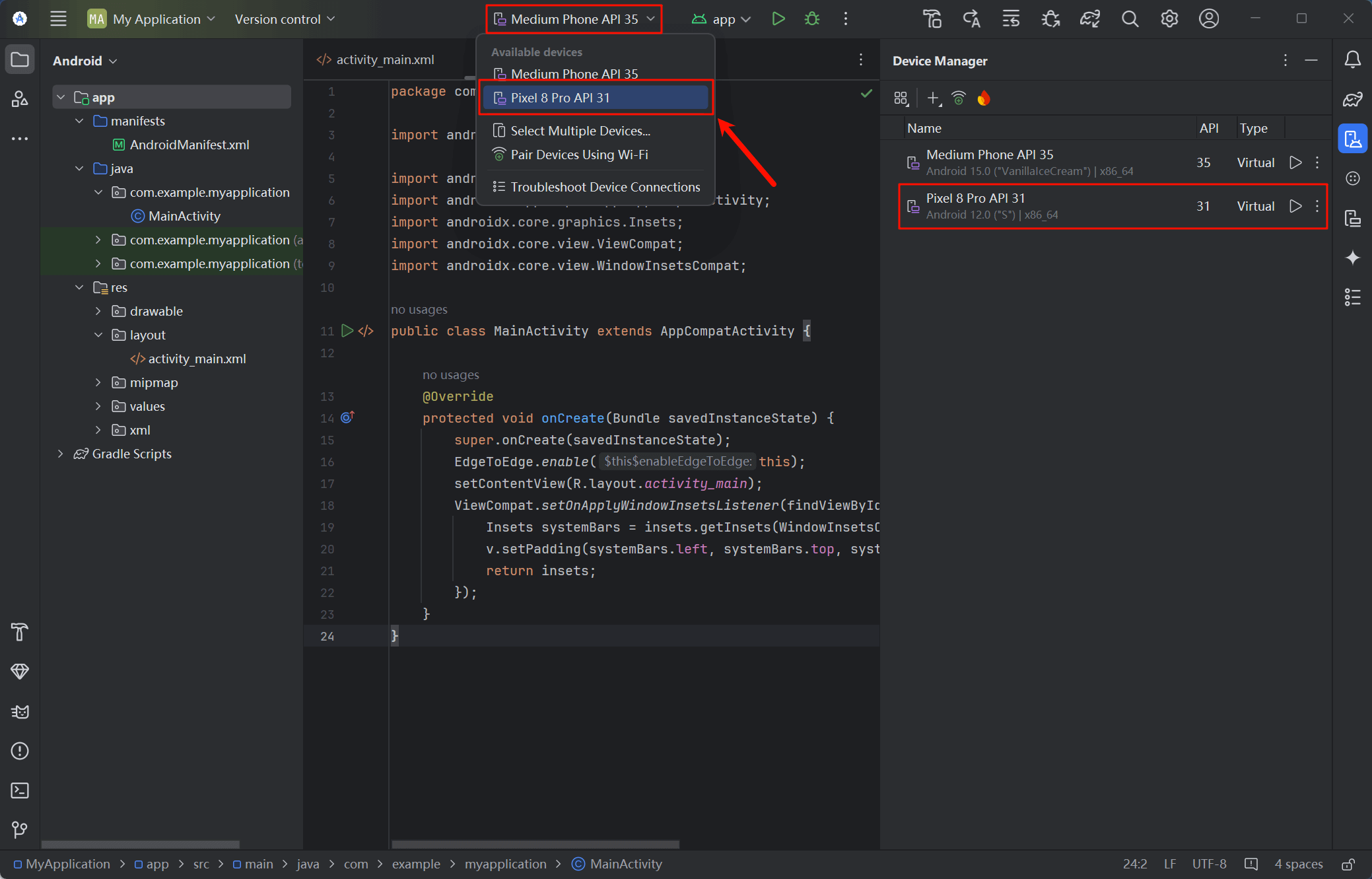The width and height of the screenshot is (1372, 879).
Task: Open the Build hammer tool window
Action: point(20,632)
